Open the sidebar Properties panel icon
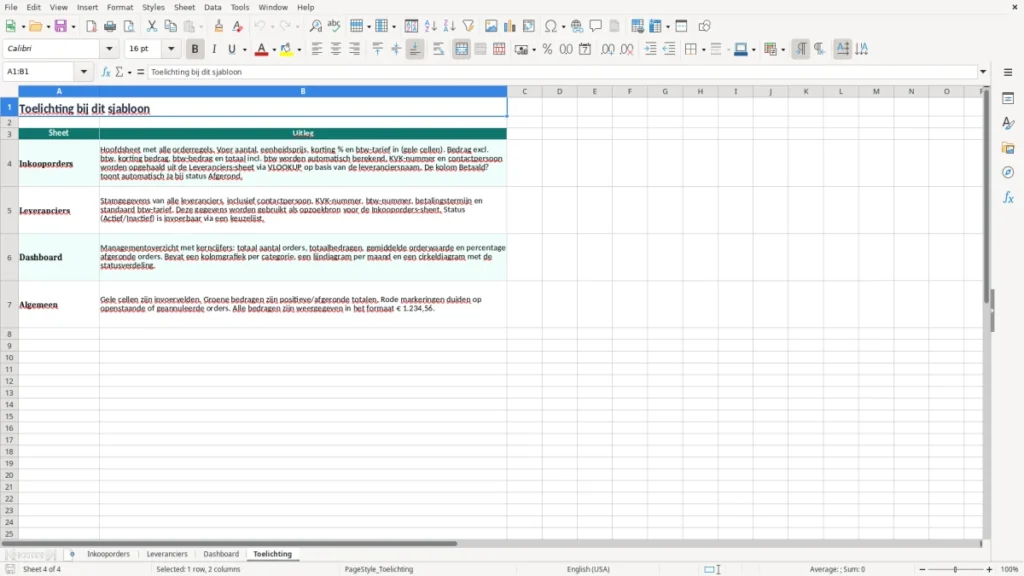Screen dimensions: 1024x576 pyautogui.click(x=1008, y=99)
